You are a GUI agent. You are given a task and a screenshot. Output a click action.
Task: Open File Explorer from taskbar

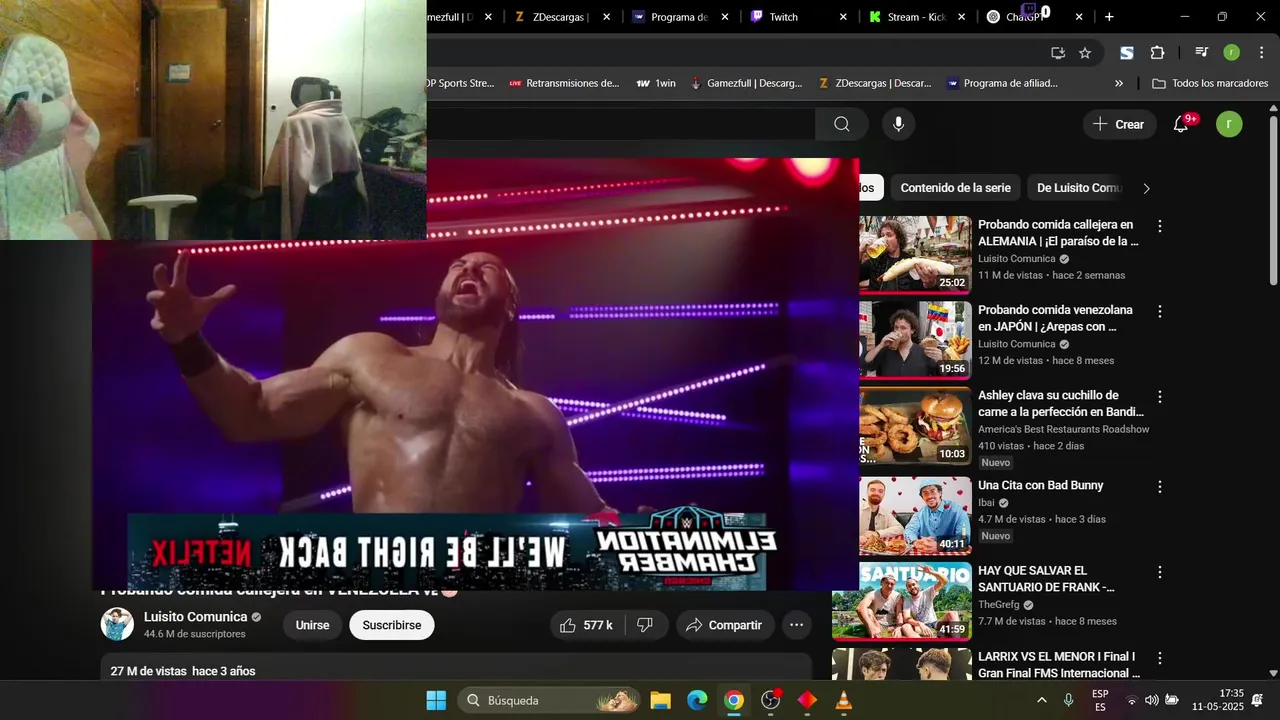(660, 700)
